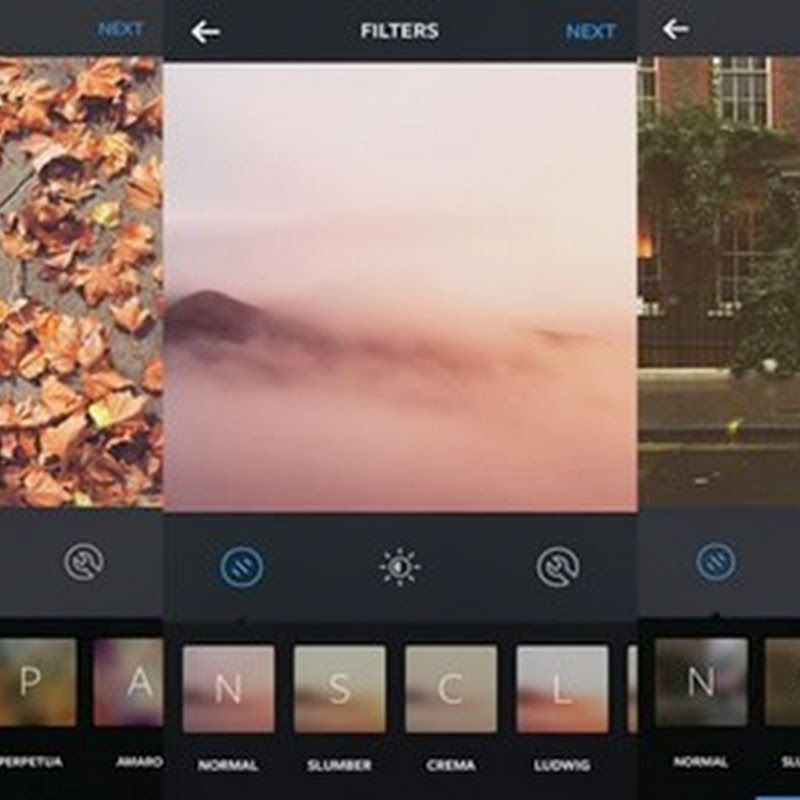Click the AMARO label text
The width and height of the screenshot is (800, 800).
[139, 762]
